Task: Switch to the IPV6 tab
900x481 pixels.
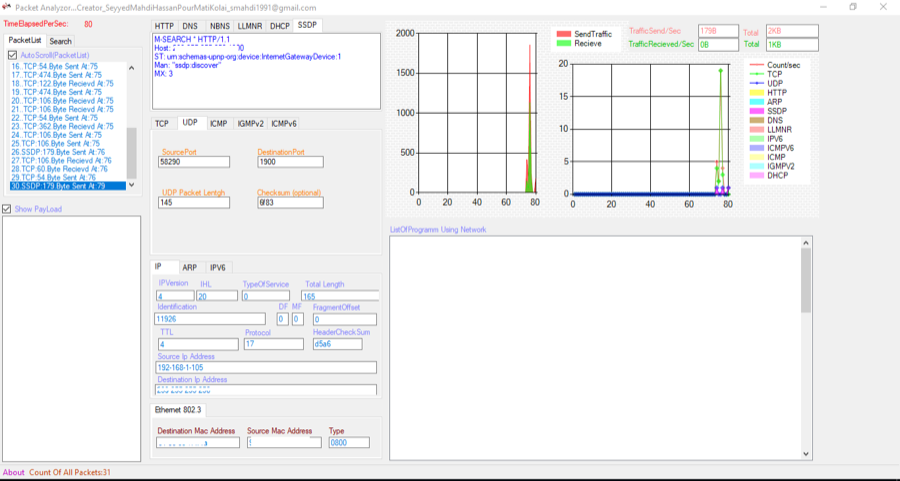Action: tap(218, 268)
